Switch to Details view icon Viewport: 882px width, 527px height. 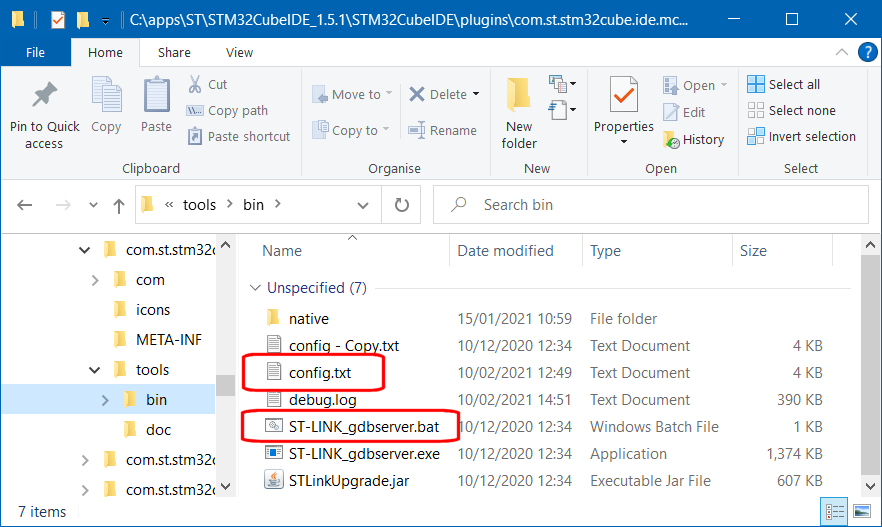pos(834,512)
